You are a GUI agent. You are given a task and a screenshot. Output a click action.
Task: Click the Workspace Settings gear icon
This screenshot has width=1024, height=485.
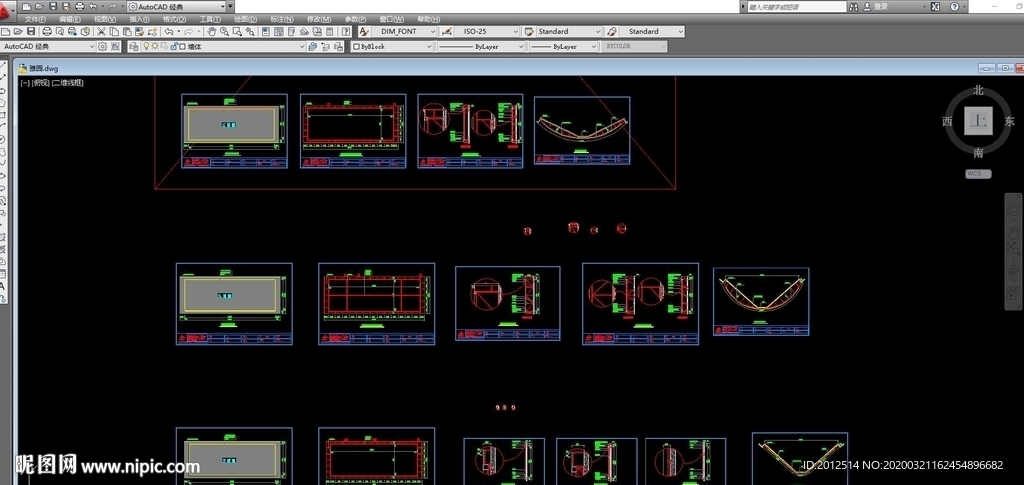click(x=102, y=46)
